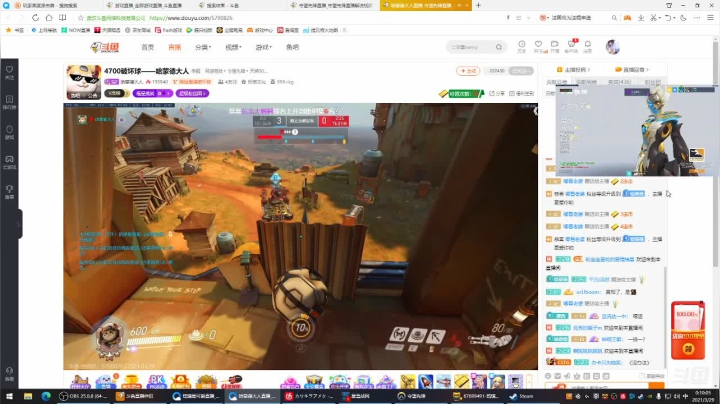720x404 pixels.
Task: Click the orange 关注 follow button
Action: tap(468, 71)
